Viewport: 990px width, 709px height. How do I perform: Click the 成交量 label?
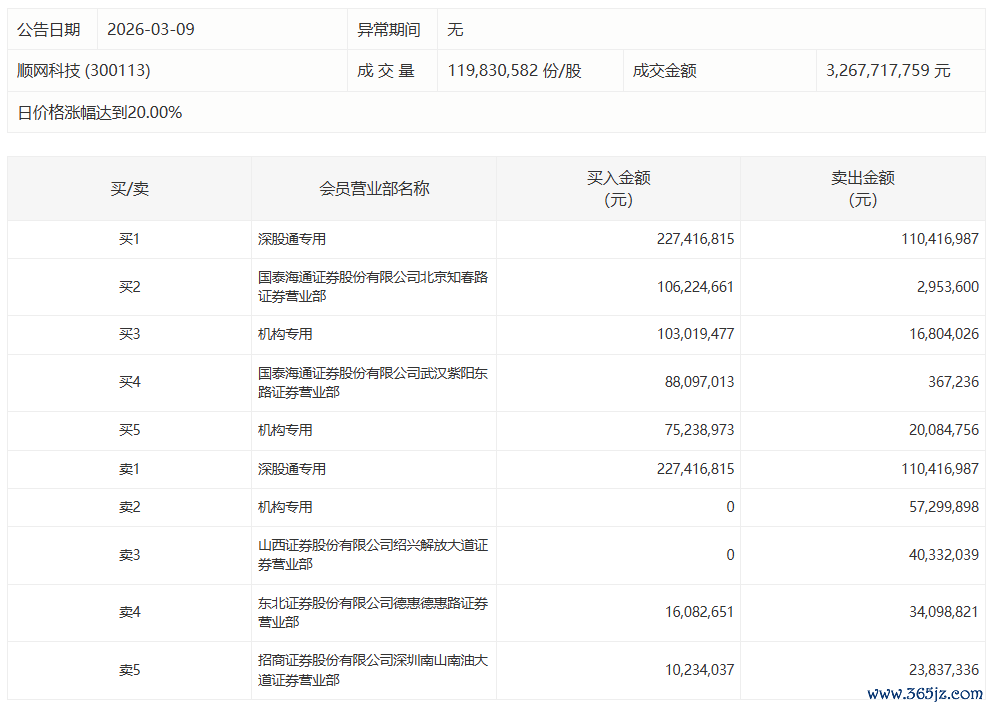point(386,71)
